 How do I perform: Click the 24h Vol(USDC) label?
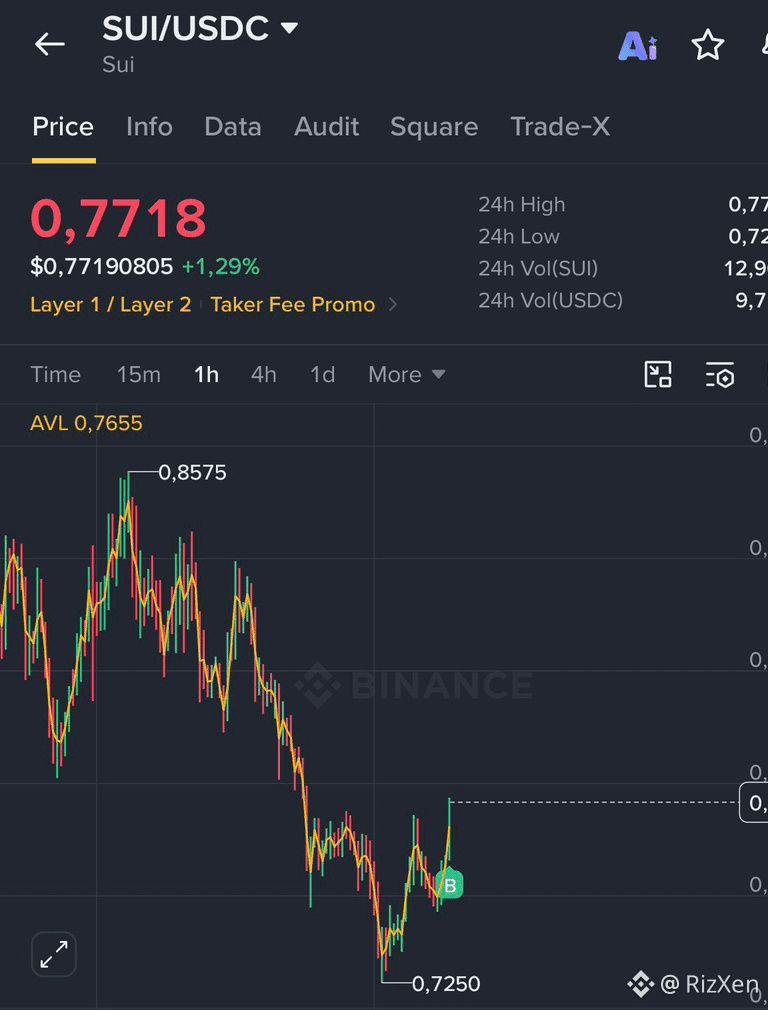(x=550, y=300)
